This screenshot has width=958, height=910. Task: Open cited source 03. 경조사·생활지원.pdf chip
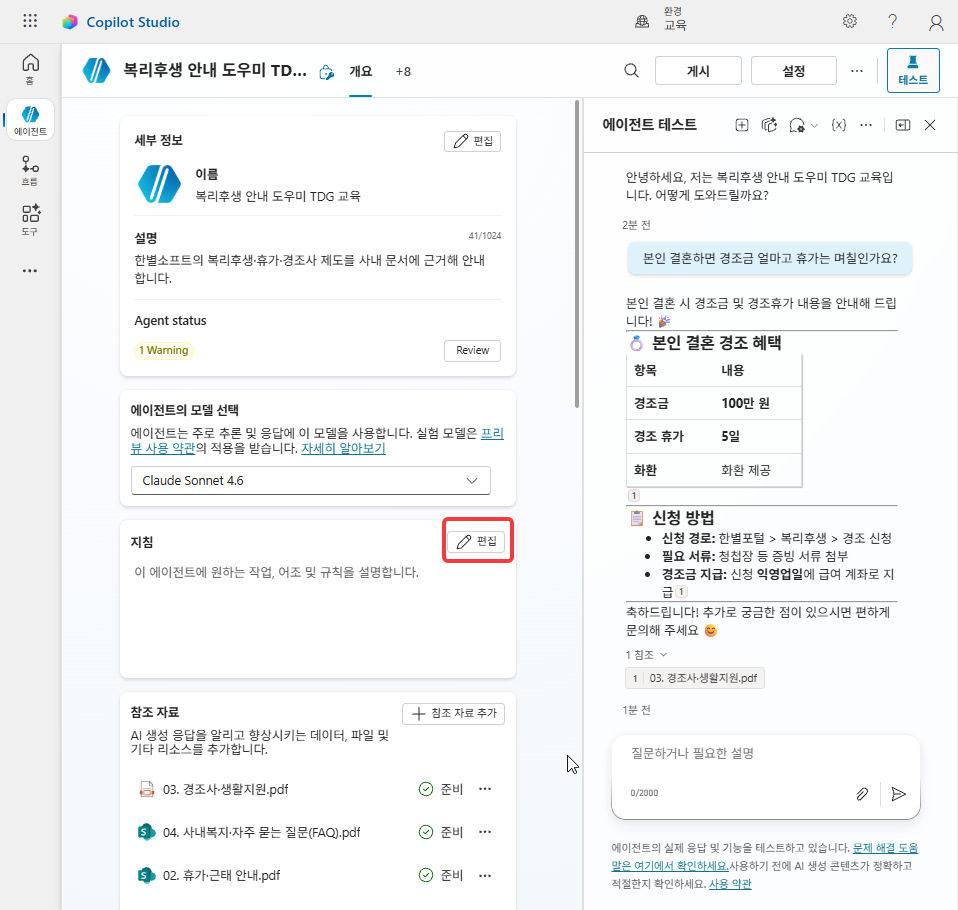pyautogui.click(x=695, y=678)
